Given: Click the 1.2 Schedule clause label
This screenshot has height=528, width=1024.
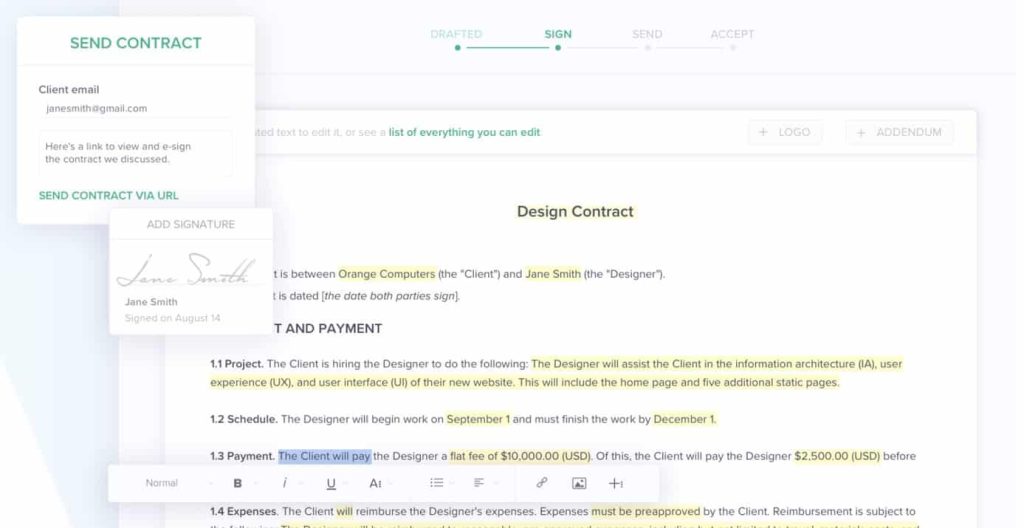Looking at the screenshot, I should pyautogui.click(x=244, y=419).
